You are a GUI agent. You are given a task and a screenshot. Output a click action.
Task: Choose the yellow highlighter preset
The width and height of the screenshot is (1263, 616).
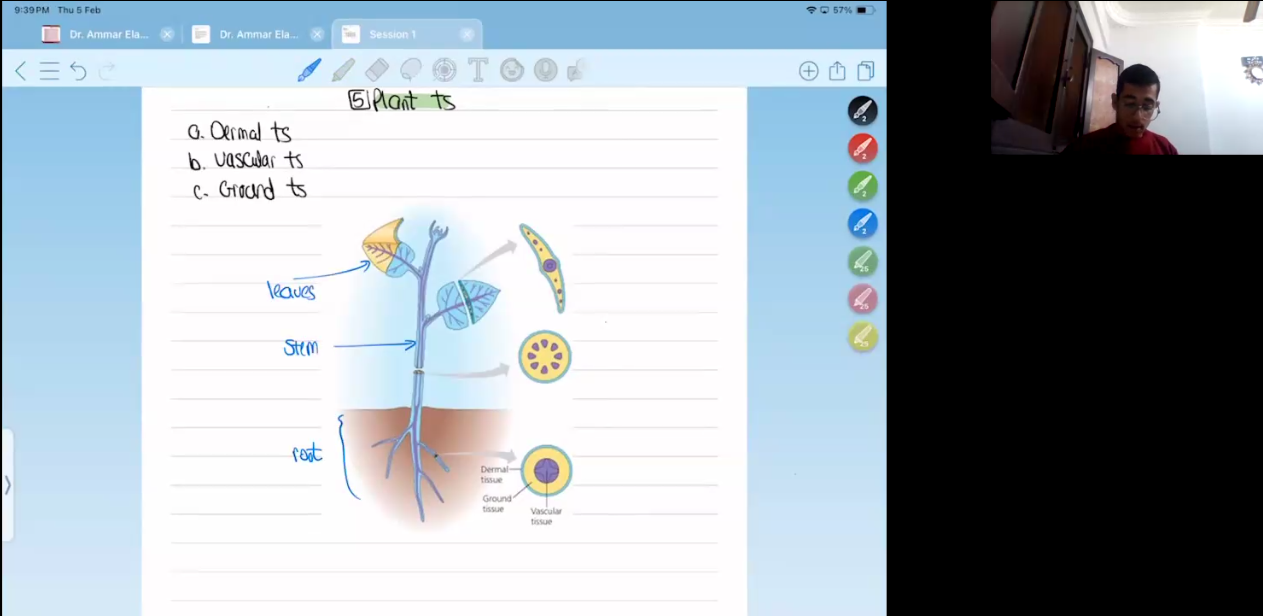862,337
